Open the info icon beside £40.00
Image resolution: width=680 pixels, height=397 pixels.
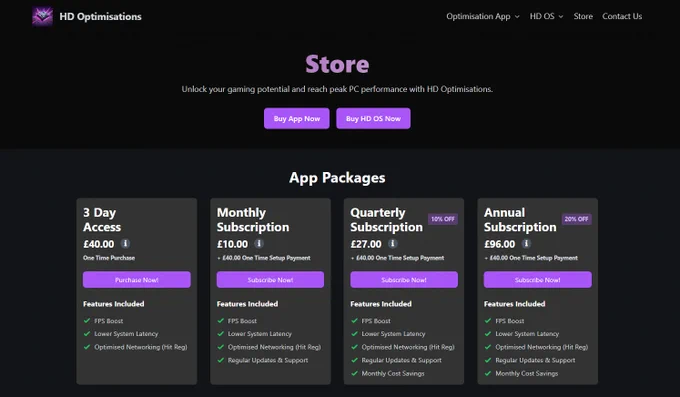pyautogui.click(x=125, y=243)
